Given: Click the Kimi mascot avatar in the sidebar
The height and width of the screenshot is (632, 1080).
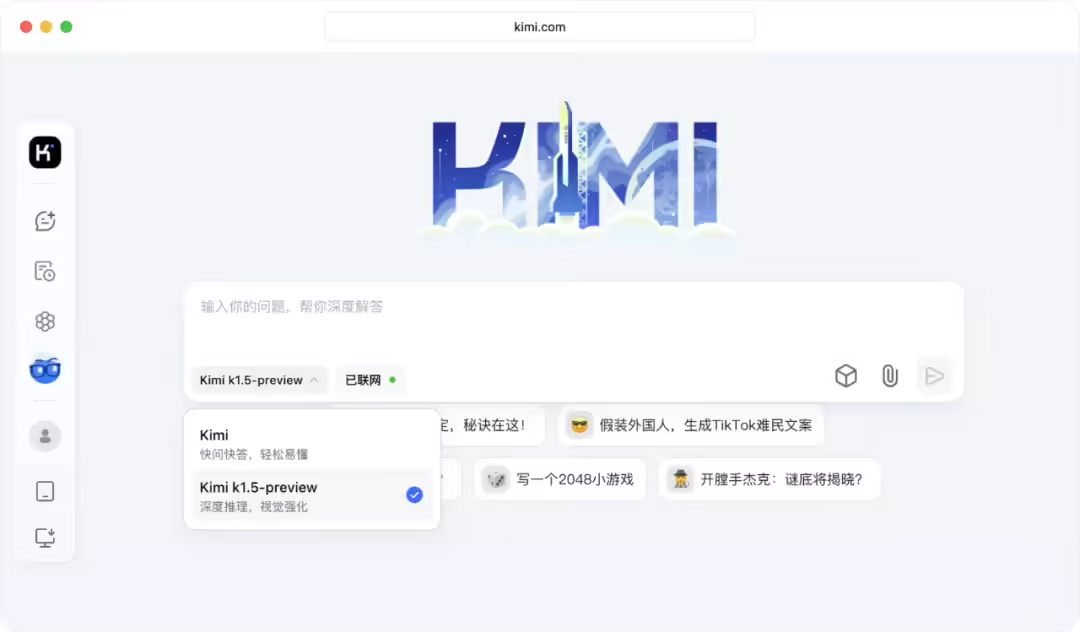Looking at the screenshot, I should (44, 369).
